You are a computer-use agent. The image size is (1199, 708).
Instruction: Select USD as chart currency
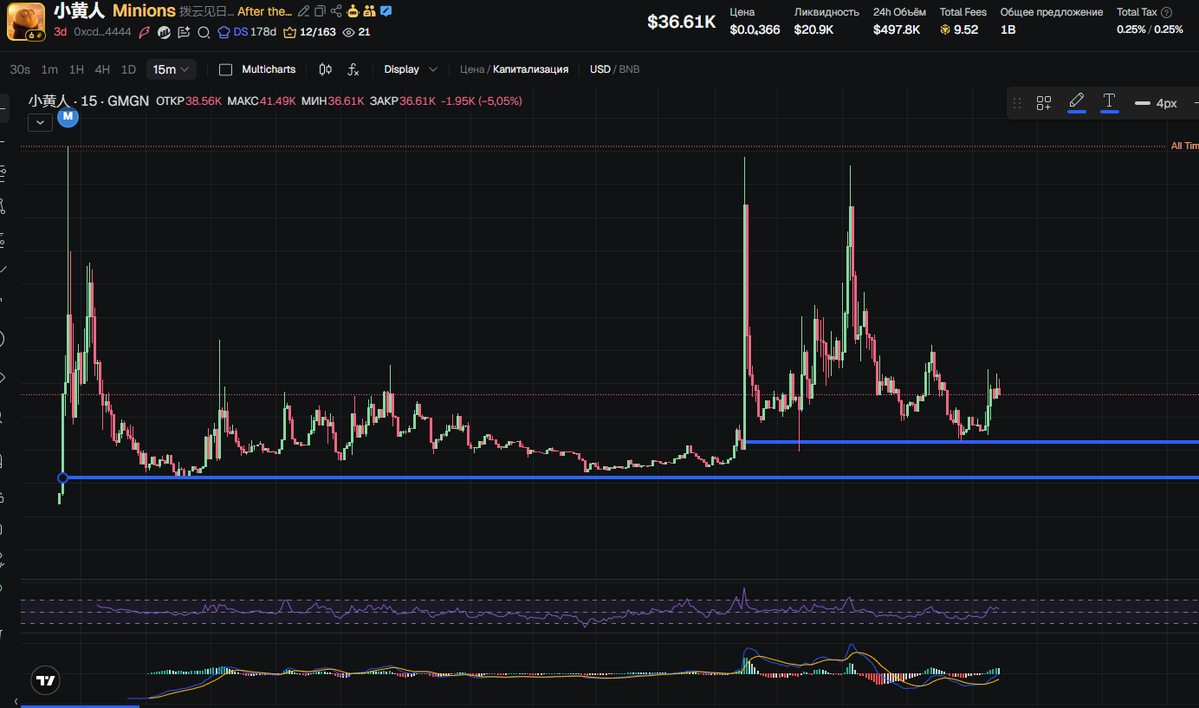pos(600,70)
